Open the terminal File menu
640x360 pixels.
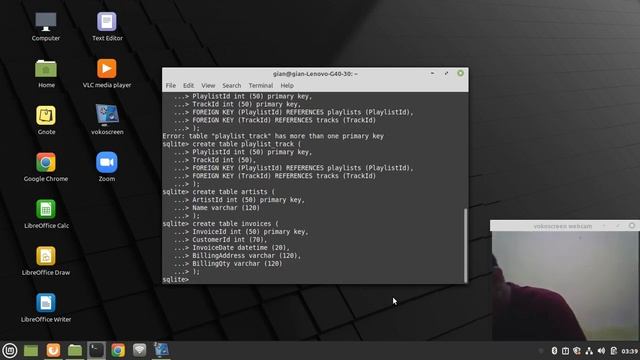pyautogui.click(x=171, y=85)
